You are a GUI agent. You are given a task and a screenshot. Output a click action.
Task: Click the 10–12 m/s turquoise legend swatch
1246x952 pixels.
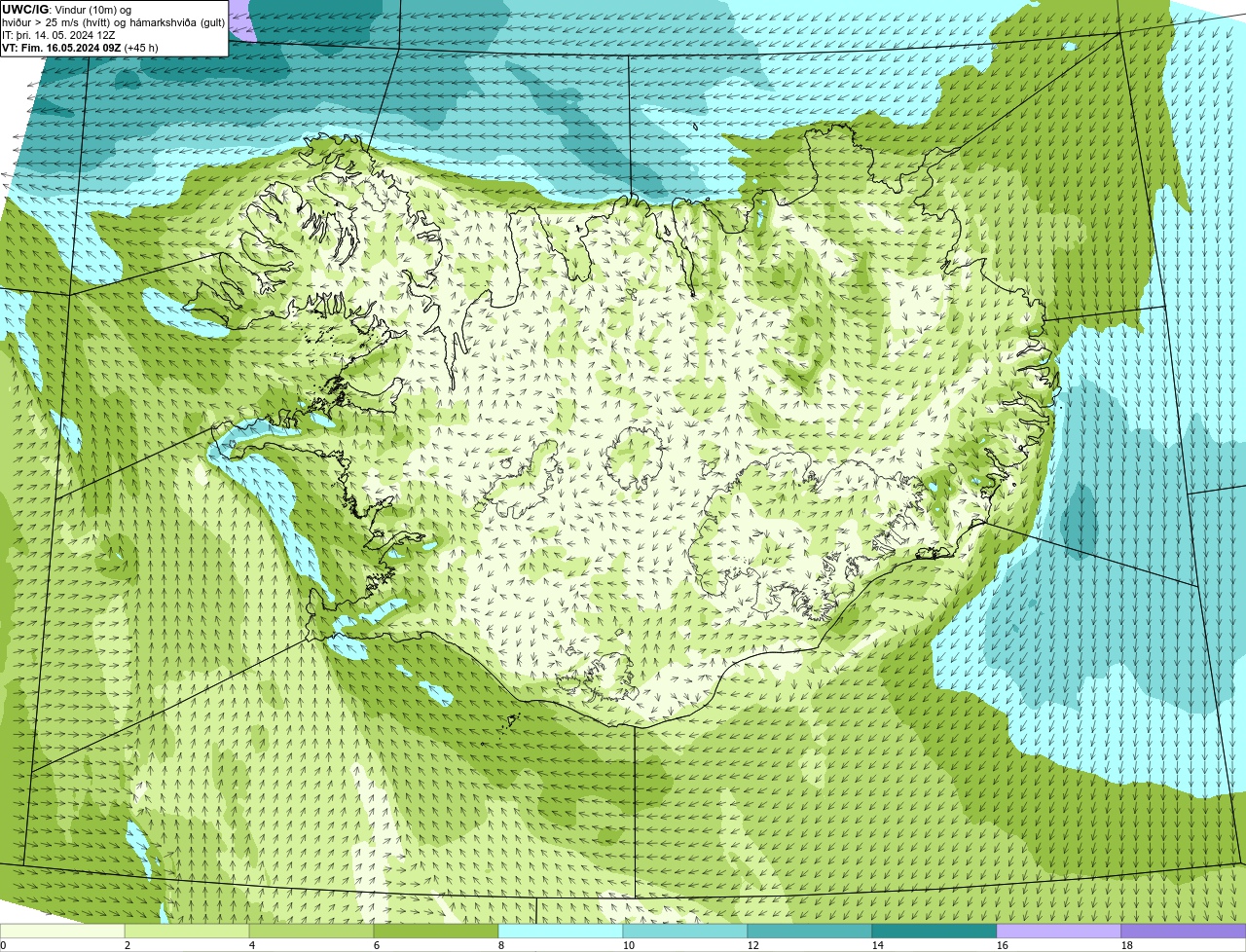685,931
